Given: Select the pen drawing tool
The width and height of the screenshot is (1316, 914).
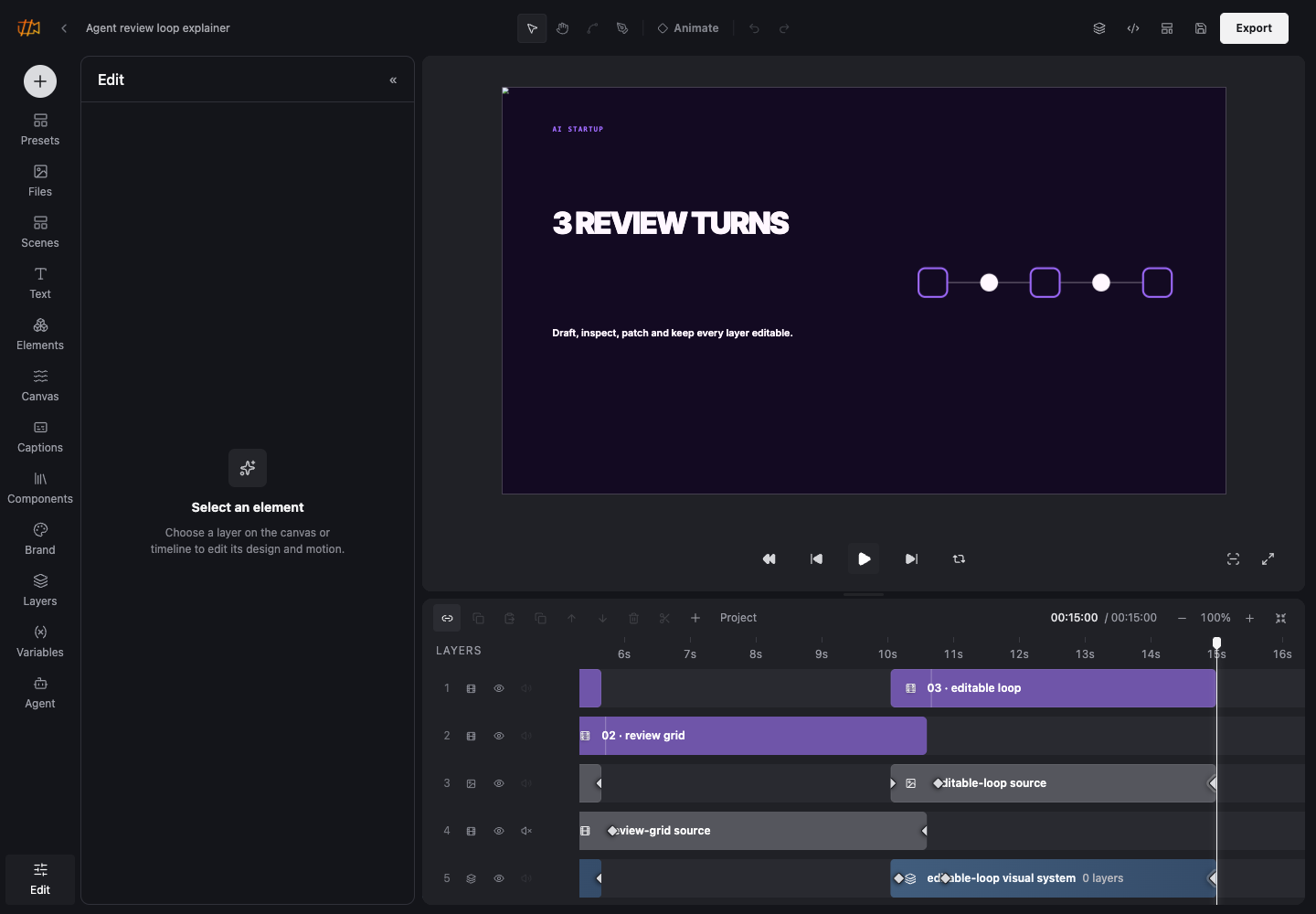Looking at the screenshot, I should click(x=622, y=28).
